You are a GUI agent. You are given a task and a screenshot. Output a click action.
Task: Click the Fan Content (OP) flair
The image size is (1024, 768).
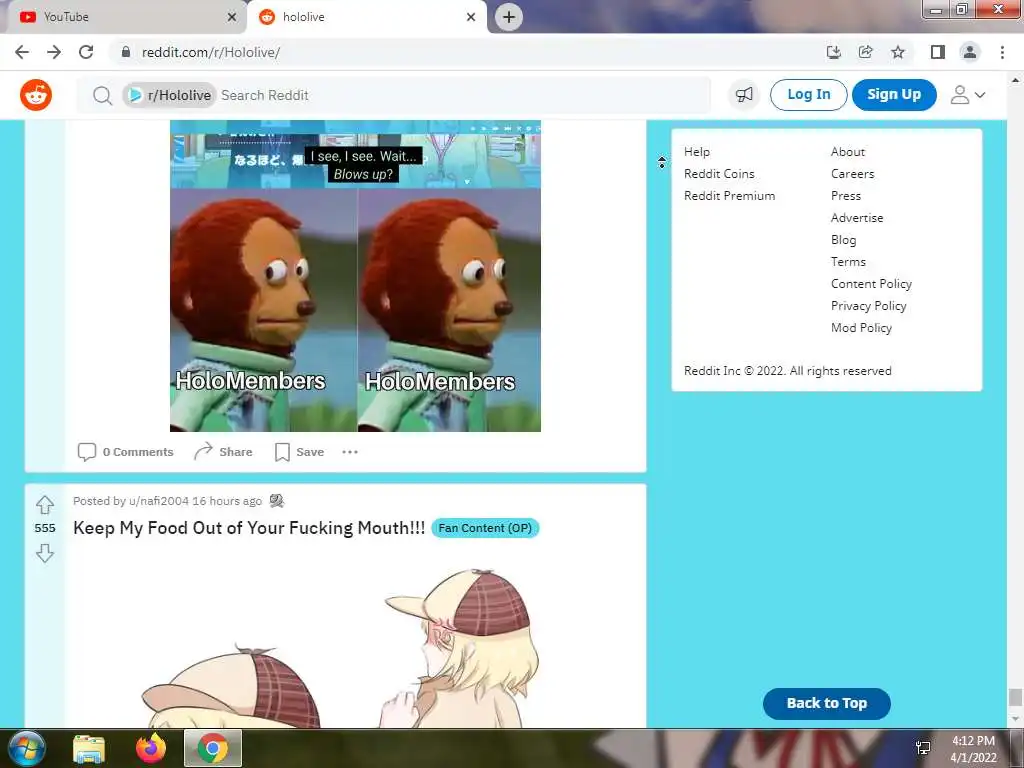(485, 528)
